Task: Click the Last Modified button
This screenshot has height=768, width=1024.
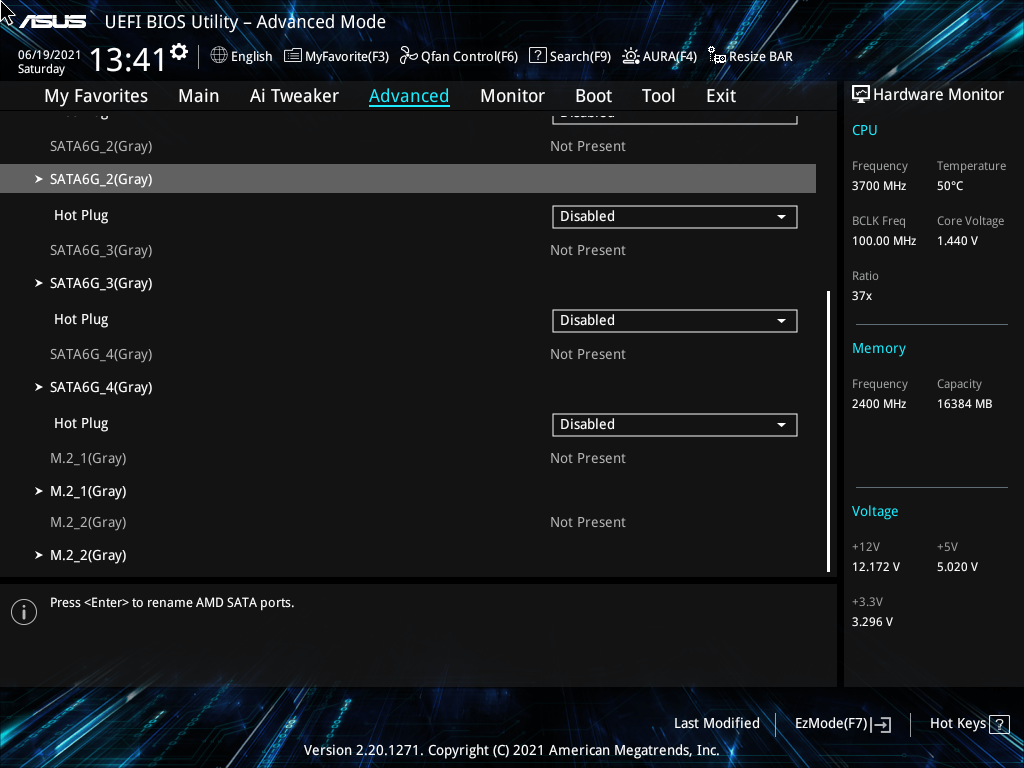Action: pyautogui.click(x=716, y=723)
